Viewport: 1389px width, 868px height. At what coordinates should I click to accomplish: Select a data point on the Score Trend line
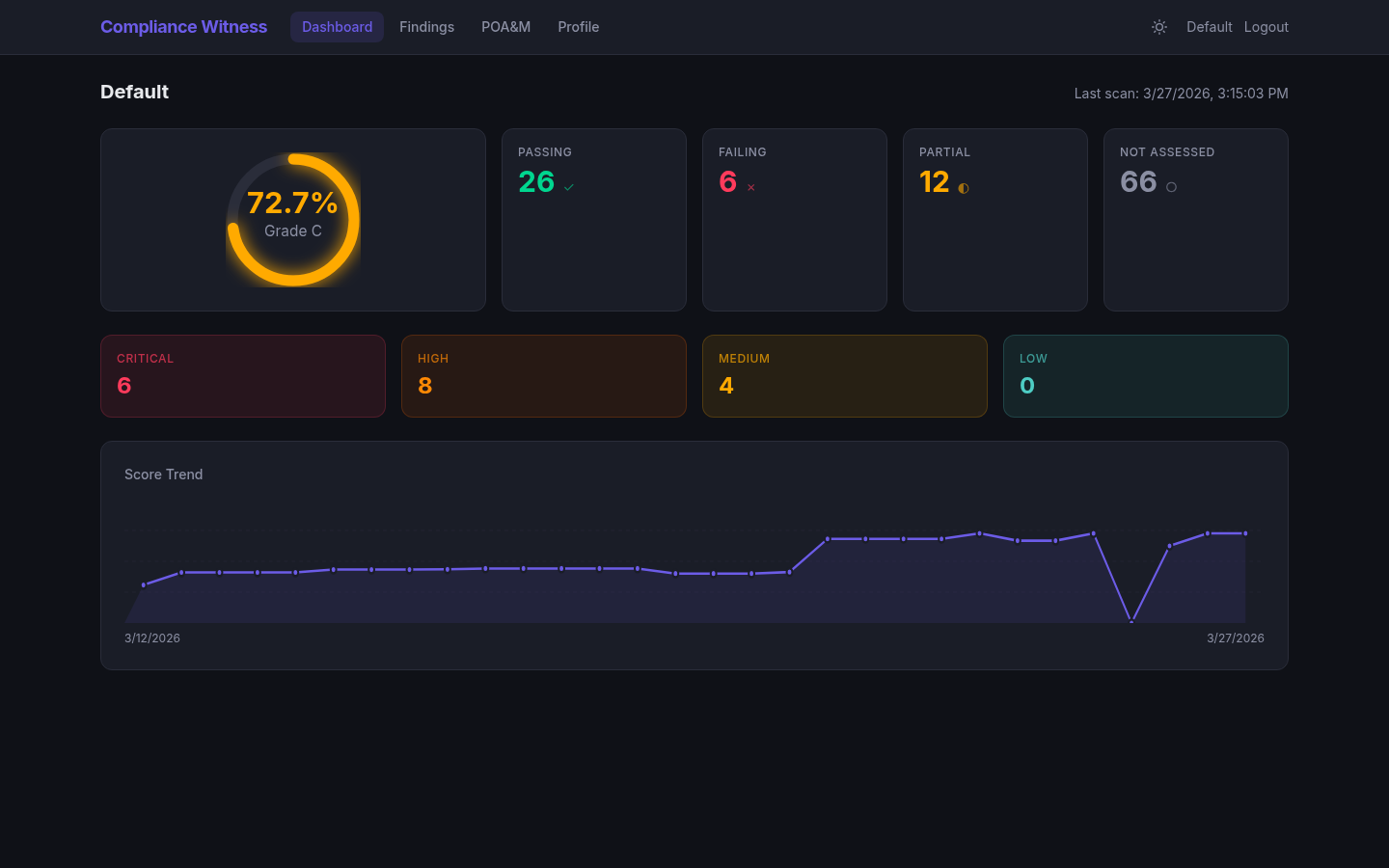point(830,539)
